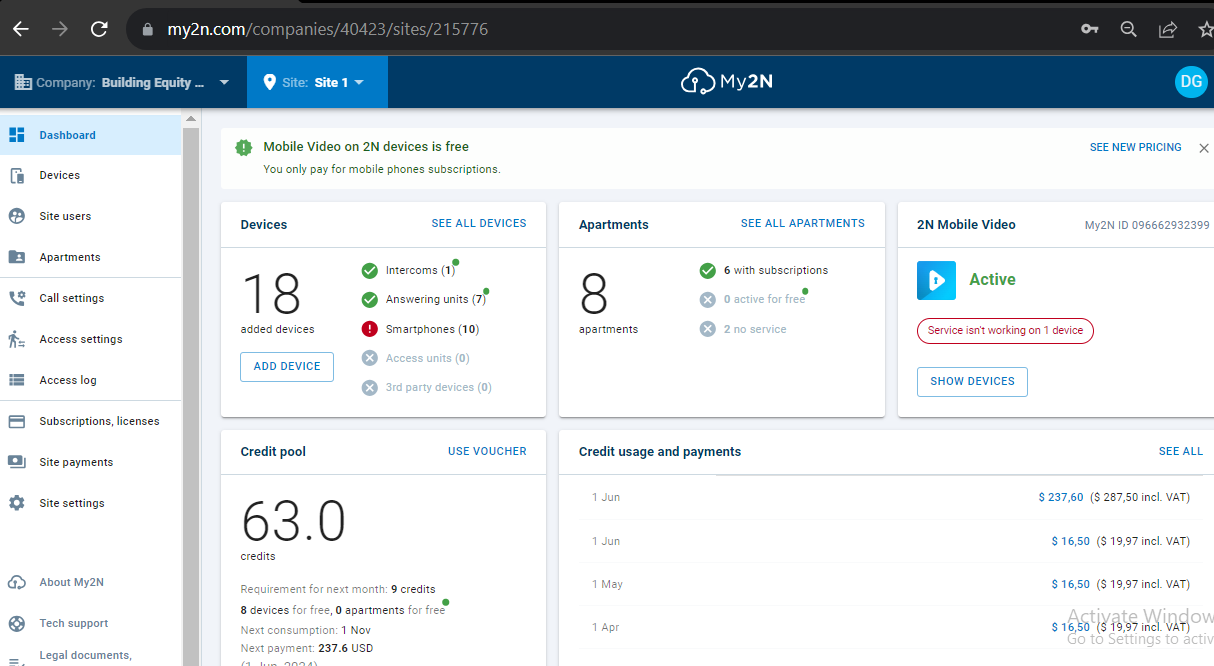Click the red Smartphones alert icon

pos(369,329)
